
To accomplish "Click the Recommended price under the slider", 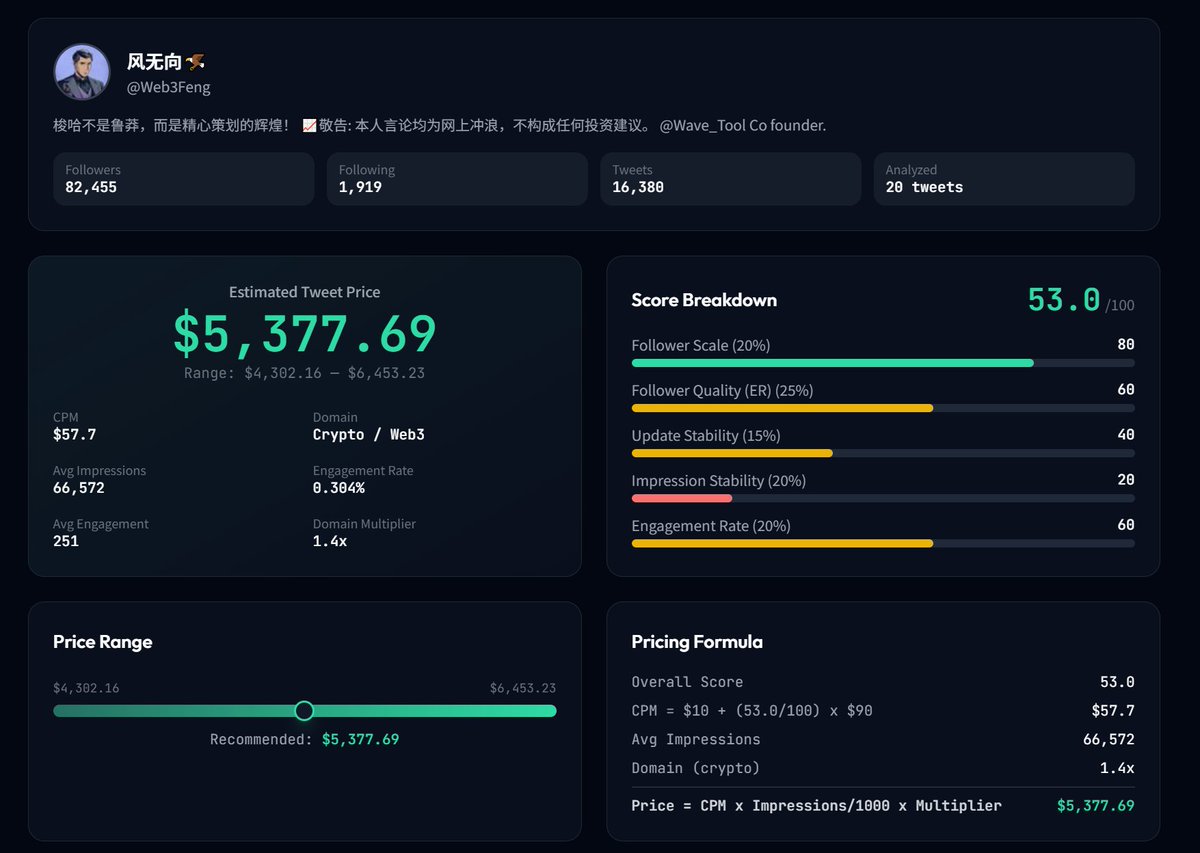I will (360, 740).
